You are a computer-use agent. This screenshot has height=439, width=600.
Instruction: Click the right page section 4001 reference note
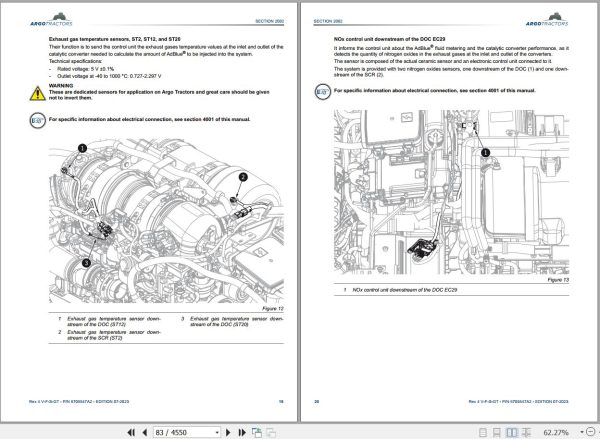(x=435, y=91)
